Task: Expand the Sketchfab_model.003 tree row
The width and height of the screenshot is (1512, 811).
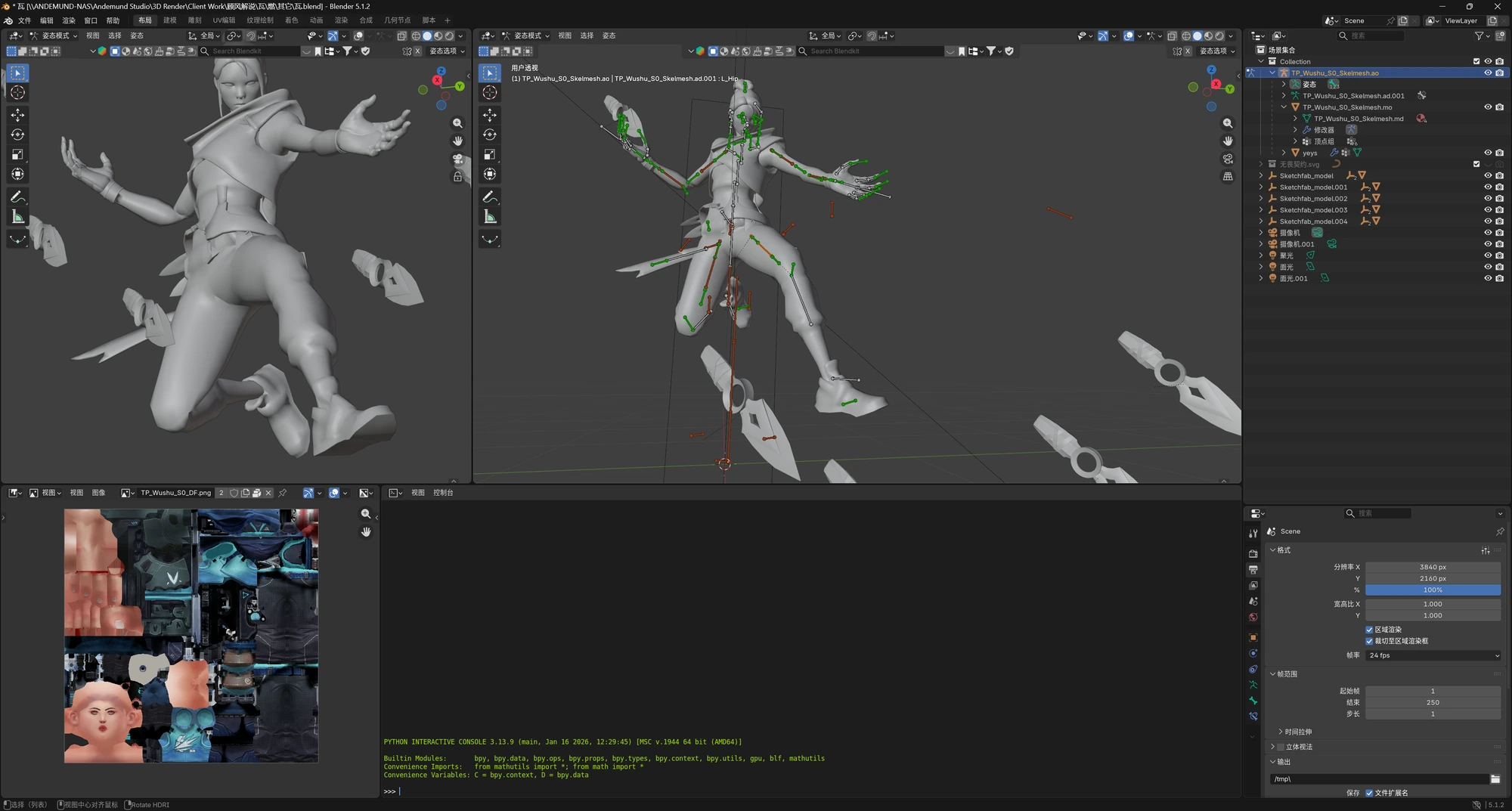Action: pyautogui.click(x=1261, y=210)
